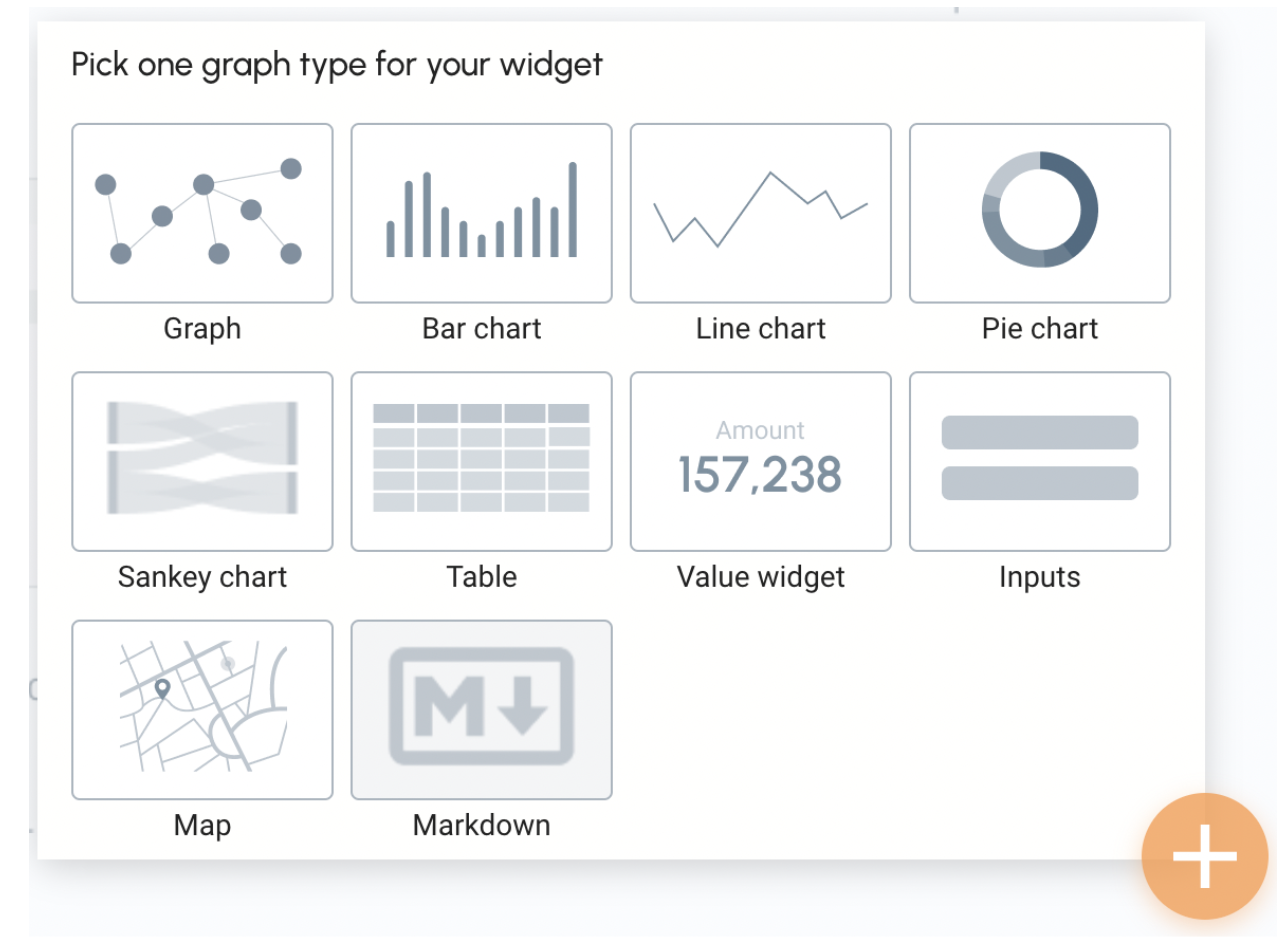Select the Table grid icon tile

coord(481,461)
